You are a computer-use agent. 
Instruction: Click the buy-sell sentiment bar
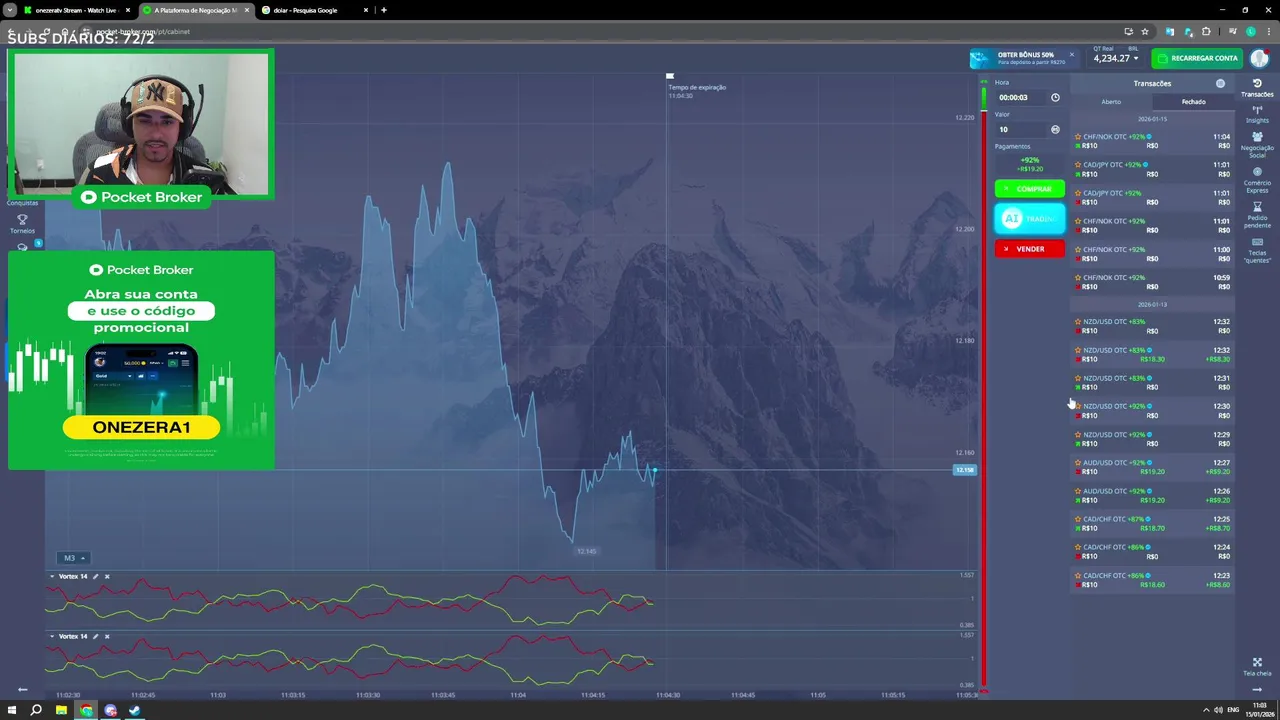[984, 385]
